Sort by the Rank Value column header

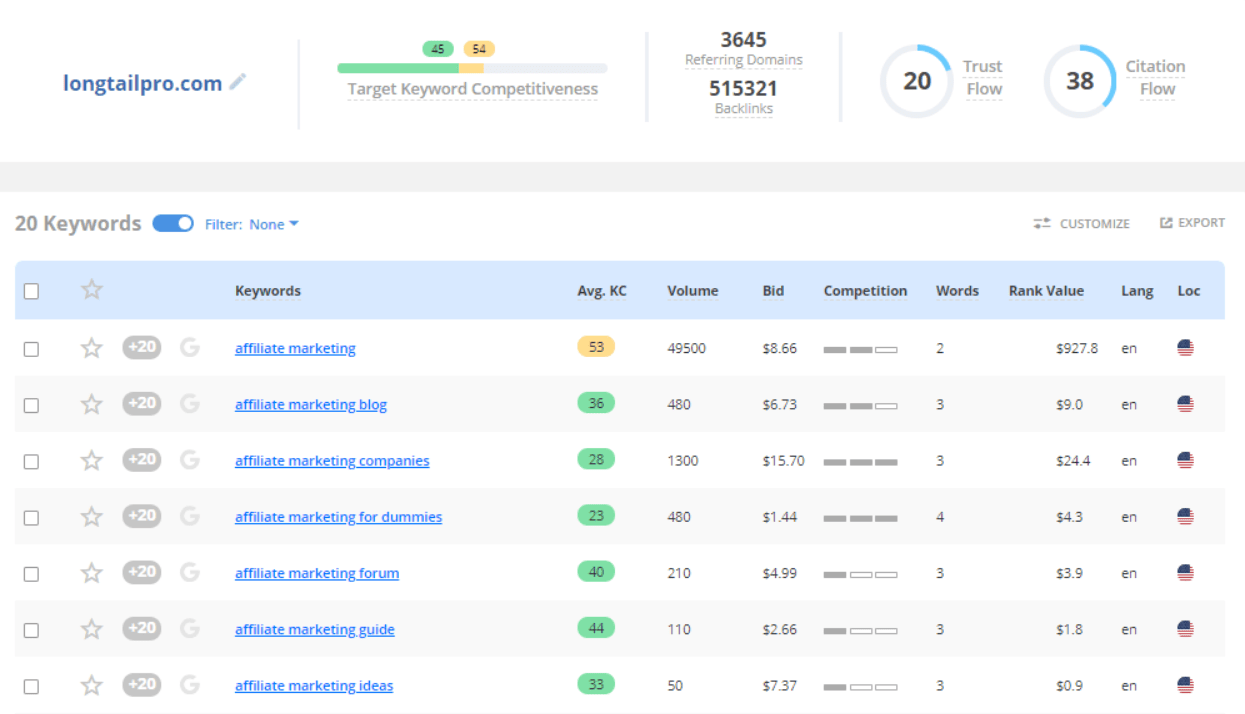point(1045,291)
